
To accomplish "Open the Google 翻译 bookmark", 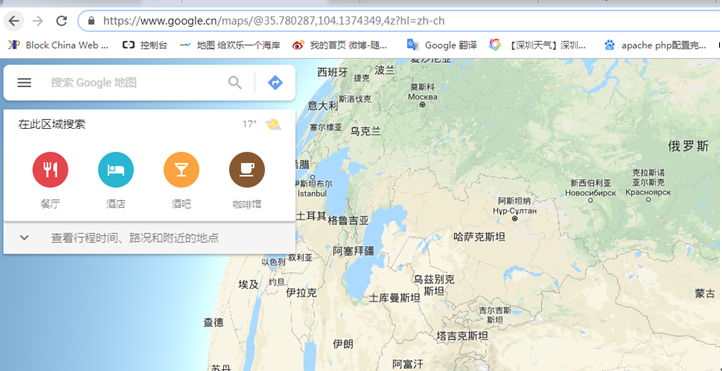I will point(442,45).
